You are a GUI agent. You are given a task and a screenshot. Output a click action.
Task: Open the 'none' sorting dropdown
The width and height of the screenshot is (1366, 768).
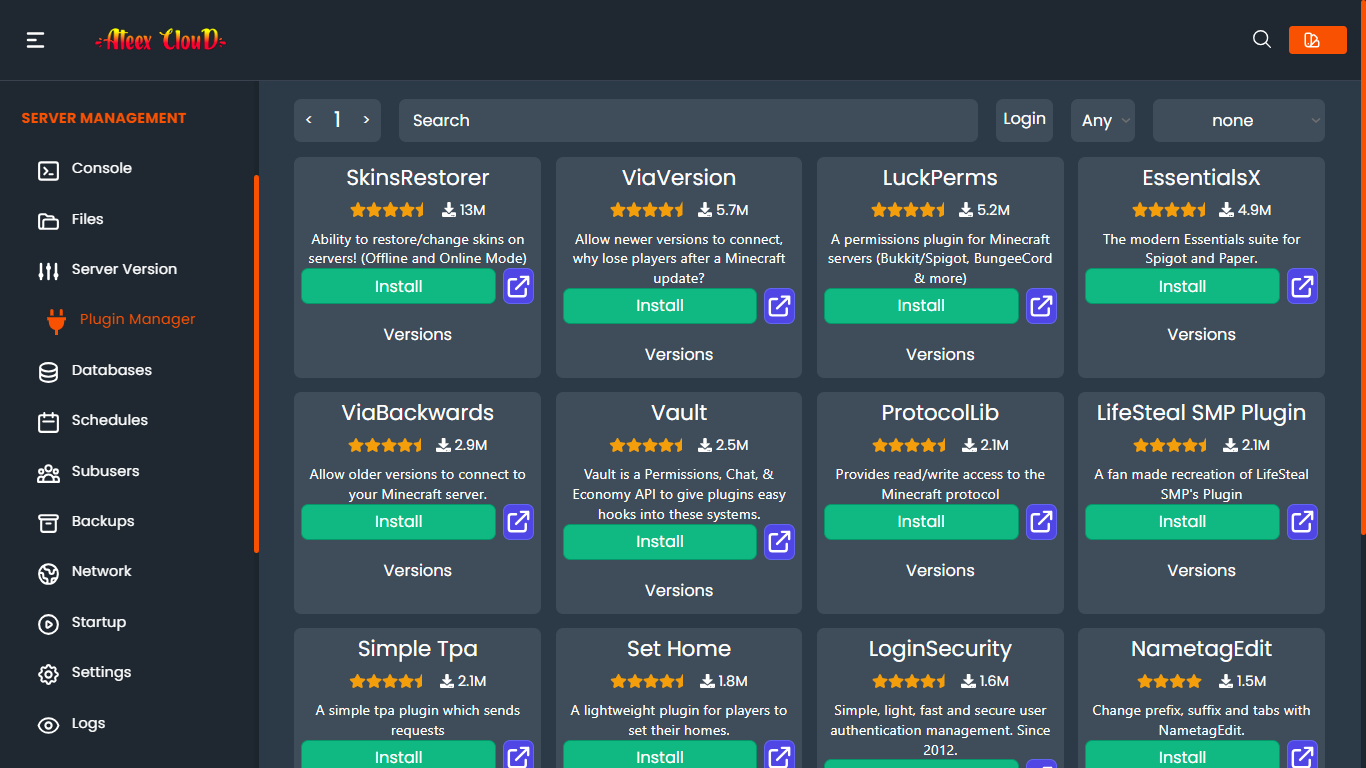pos(1238,119)
